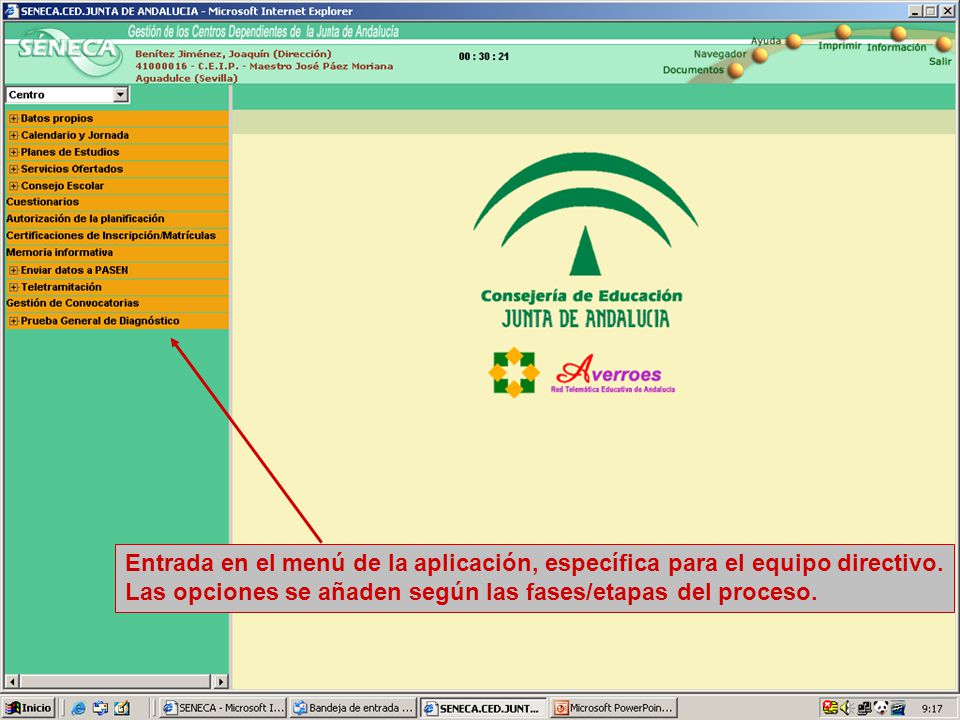Click the Internet Explorer icon in title bar
The image size is (960, 720).
click(x=11, y=11)
